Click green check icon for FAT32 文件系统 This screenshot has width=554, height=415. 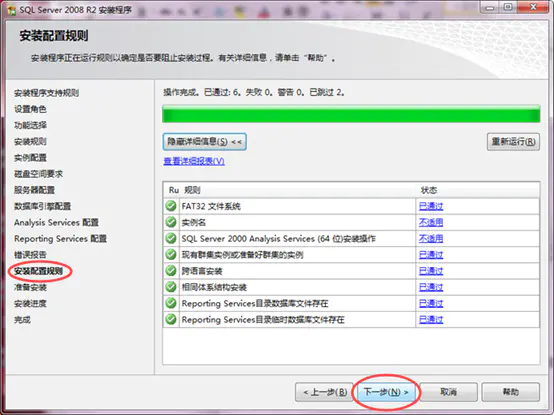[171, 206]
